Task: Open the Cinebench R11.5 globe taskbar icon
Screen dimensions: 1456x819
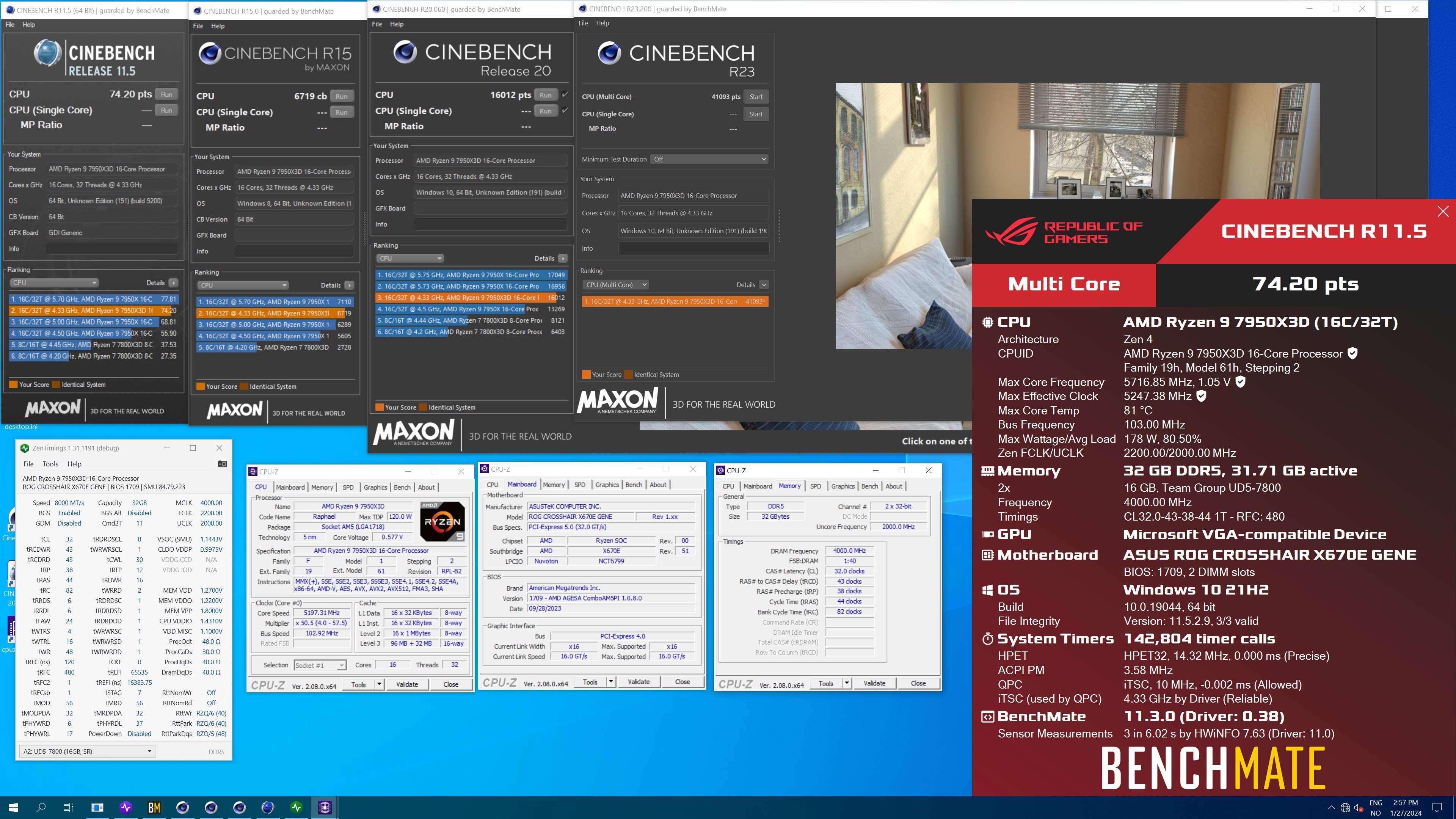Action: tap(268, 808)
